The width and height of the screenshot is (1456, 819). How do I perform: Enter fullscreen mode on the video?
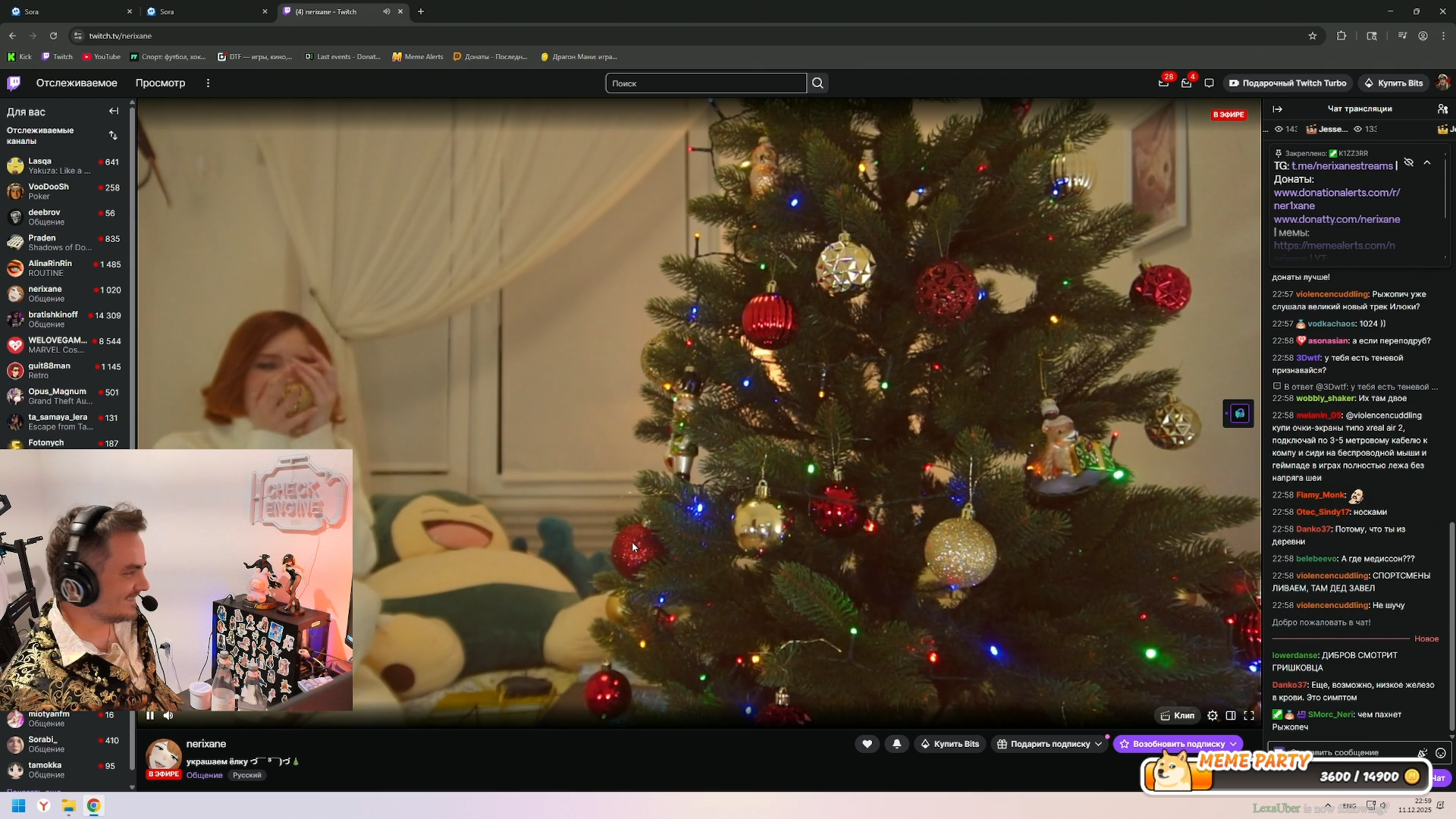[1249, 715]
